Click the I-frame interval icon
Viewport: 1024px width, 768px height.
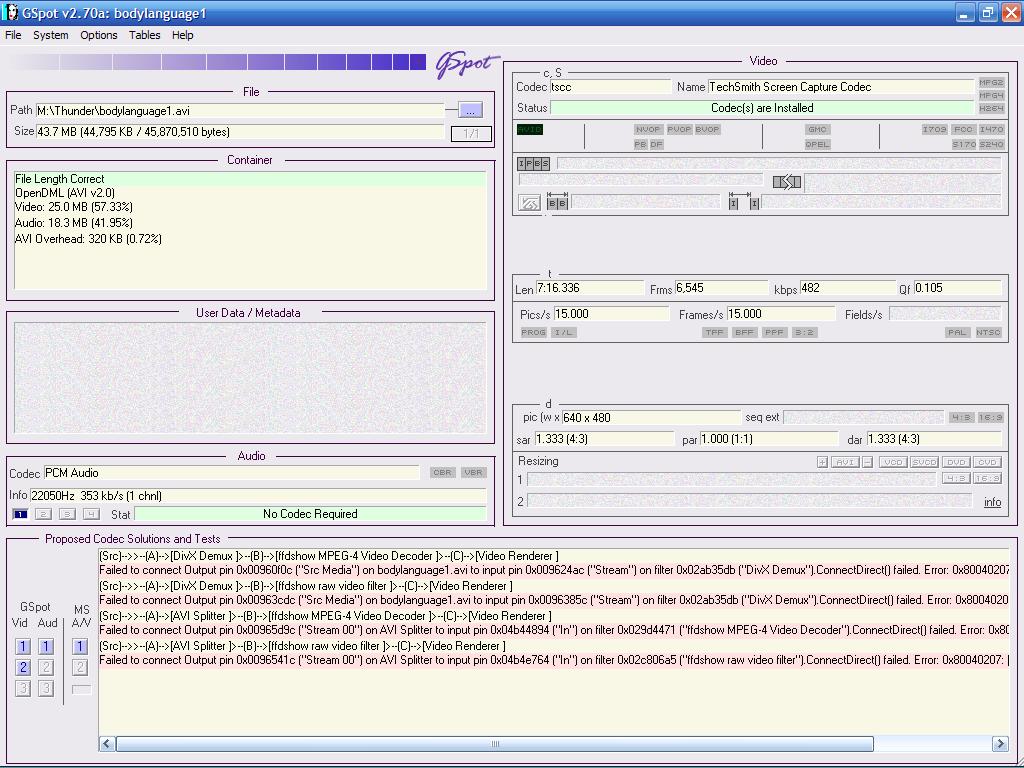743,201
